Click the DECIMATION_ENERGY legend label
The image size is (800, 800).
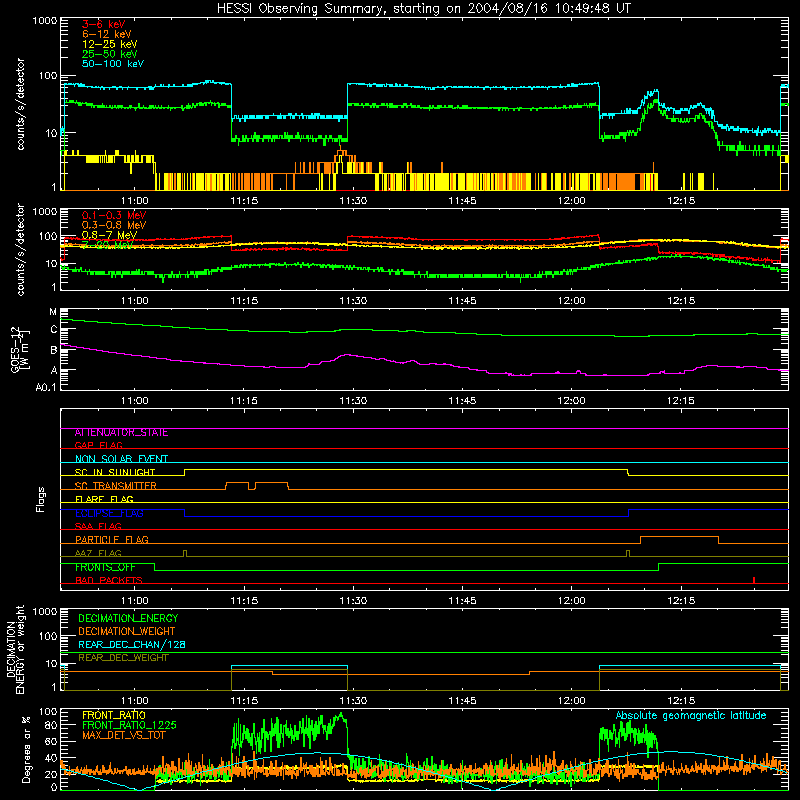[128, 618]
